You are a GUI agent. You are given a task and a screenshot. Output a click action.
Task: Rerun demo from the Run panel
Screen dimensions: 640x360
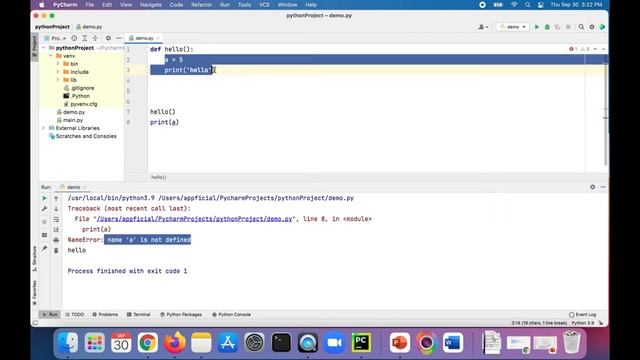click(x=44, y=198)
